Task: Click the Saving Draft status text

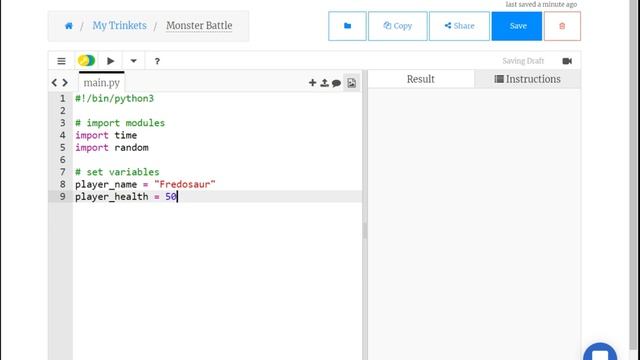Action: (523, 61)
